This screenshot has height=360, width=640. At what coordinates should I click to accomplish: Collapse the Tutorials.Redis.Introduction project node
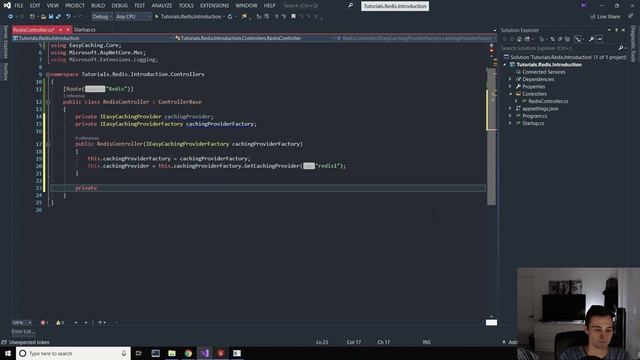tap(505, 65)
